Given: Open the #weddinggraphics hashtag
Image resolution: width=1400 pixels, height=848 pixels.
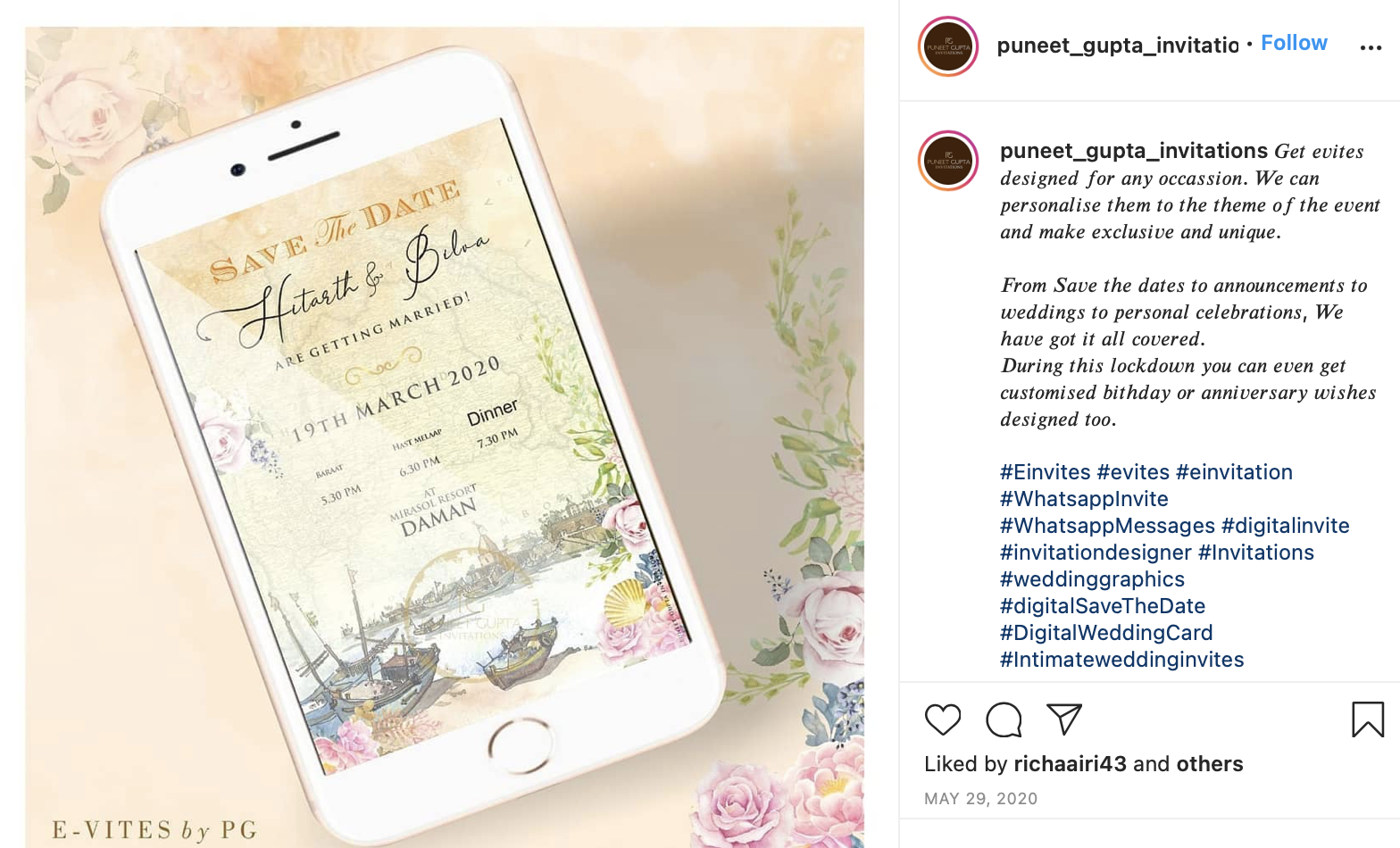Looking at the screenshot, I should [x=1092, y=579].
